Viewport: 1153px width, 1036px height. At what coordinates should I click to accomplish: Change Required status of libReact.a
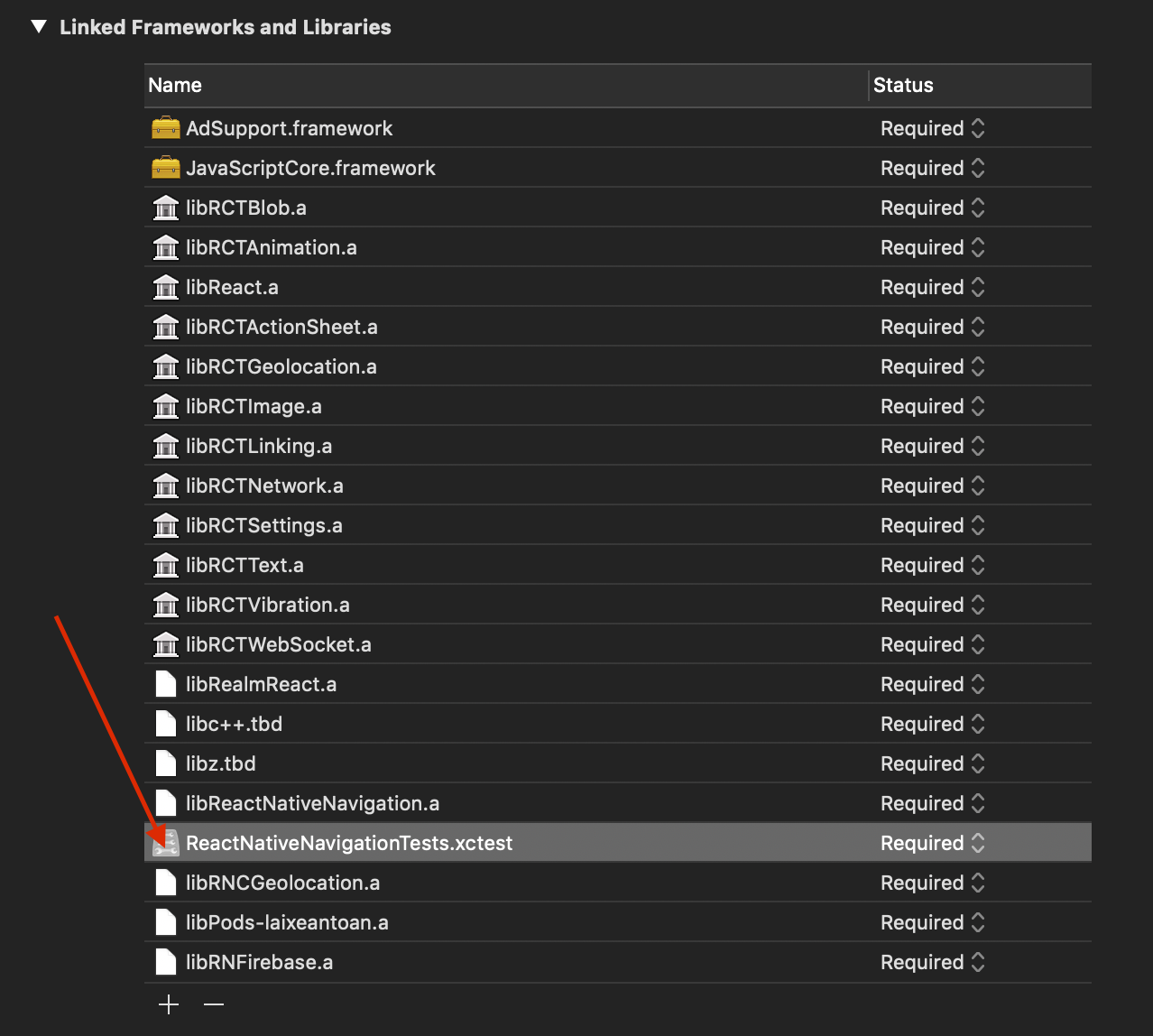pyautogui.click(x=933, y=287)
